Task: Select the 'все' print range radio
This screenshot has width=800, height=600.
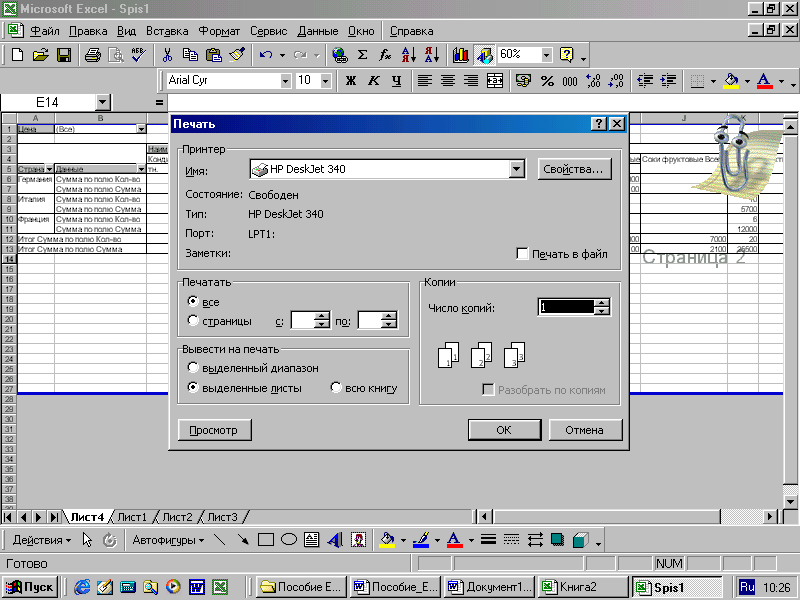Action: click(x=192, y=301)
